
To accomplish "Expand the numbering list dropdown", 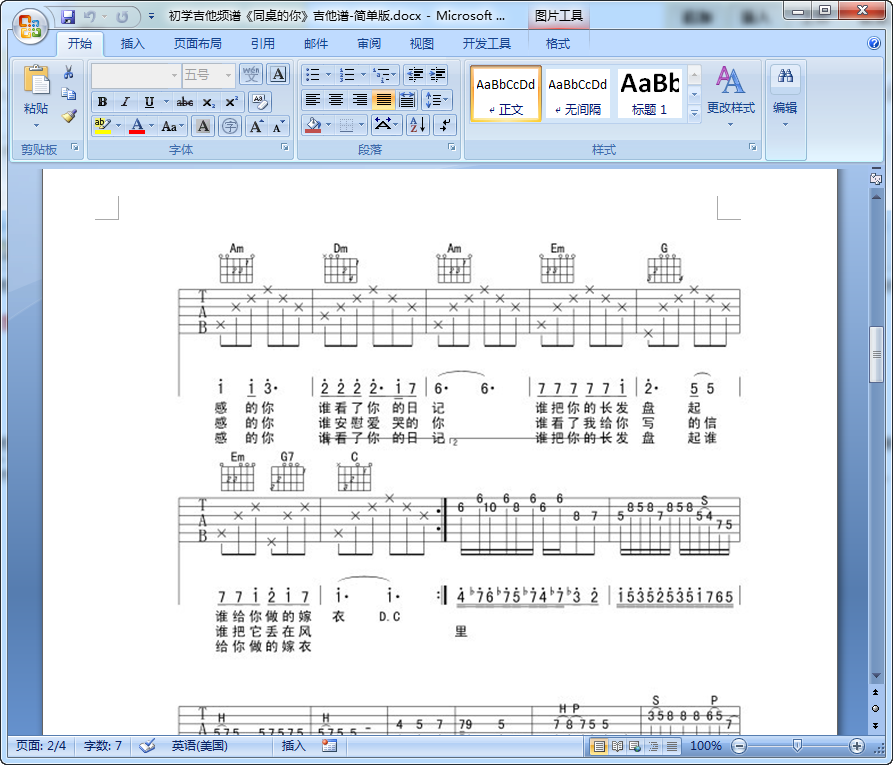I will tap(363, 75).
